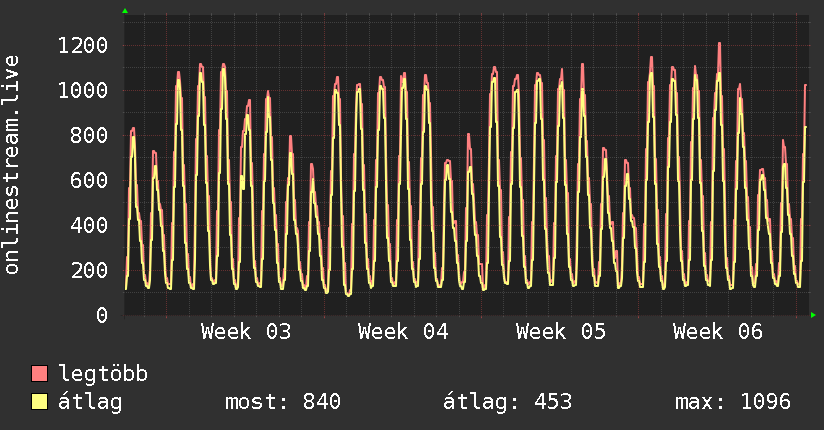The height and width of the screenshot is (430, 824).
Task: Select the legtöbb legend label
Action: pos(104,374)
